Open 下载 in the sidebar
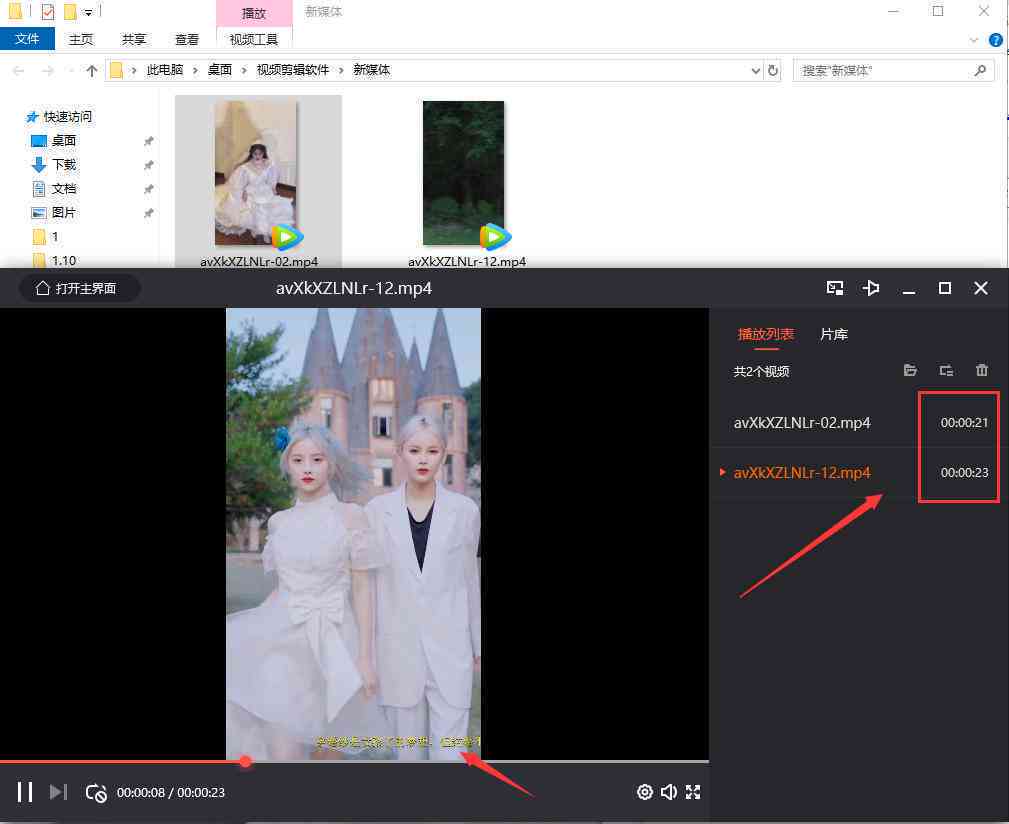 [x=54, y=165]
